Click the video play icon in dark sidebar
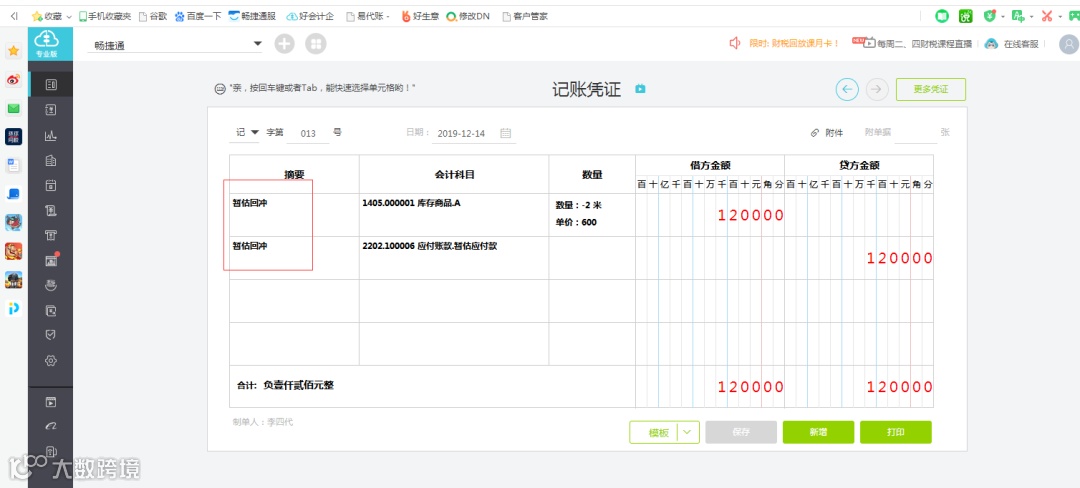The height and width of the screenshot is (488, 1080). 50,403
